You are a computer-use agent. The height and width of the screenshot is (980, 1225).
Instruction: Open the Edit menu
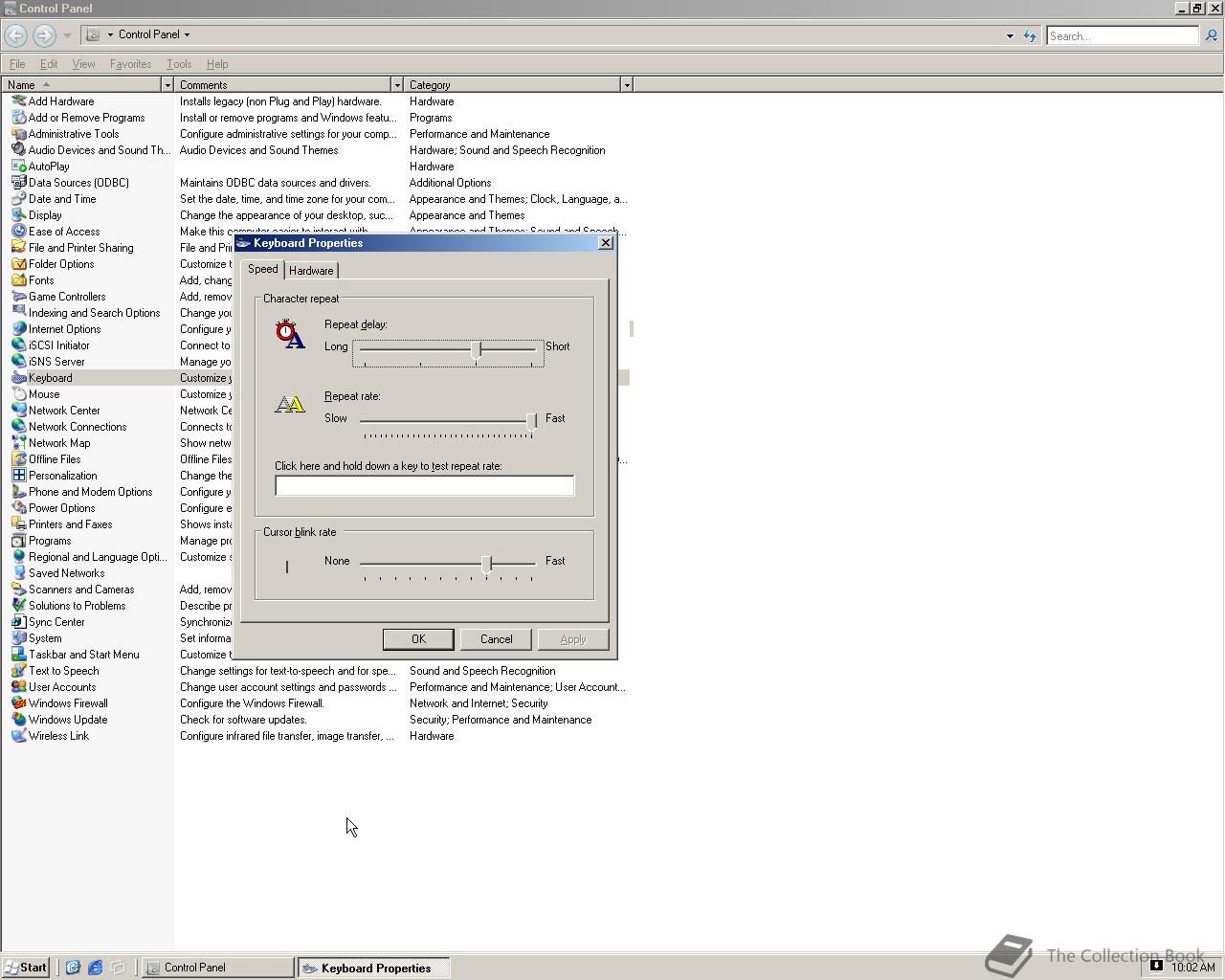(x=49, y=64)
